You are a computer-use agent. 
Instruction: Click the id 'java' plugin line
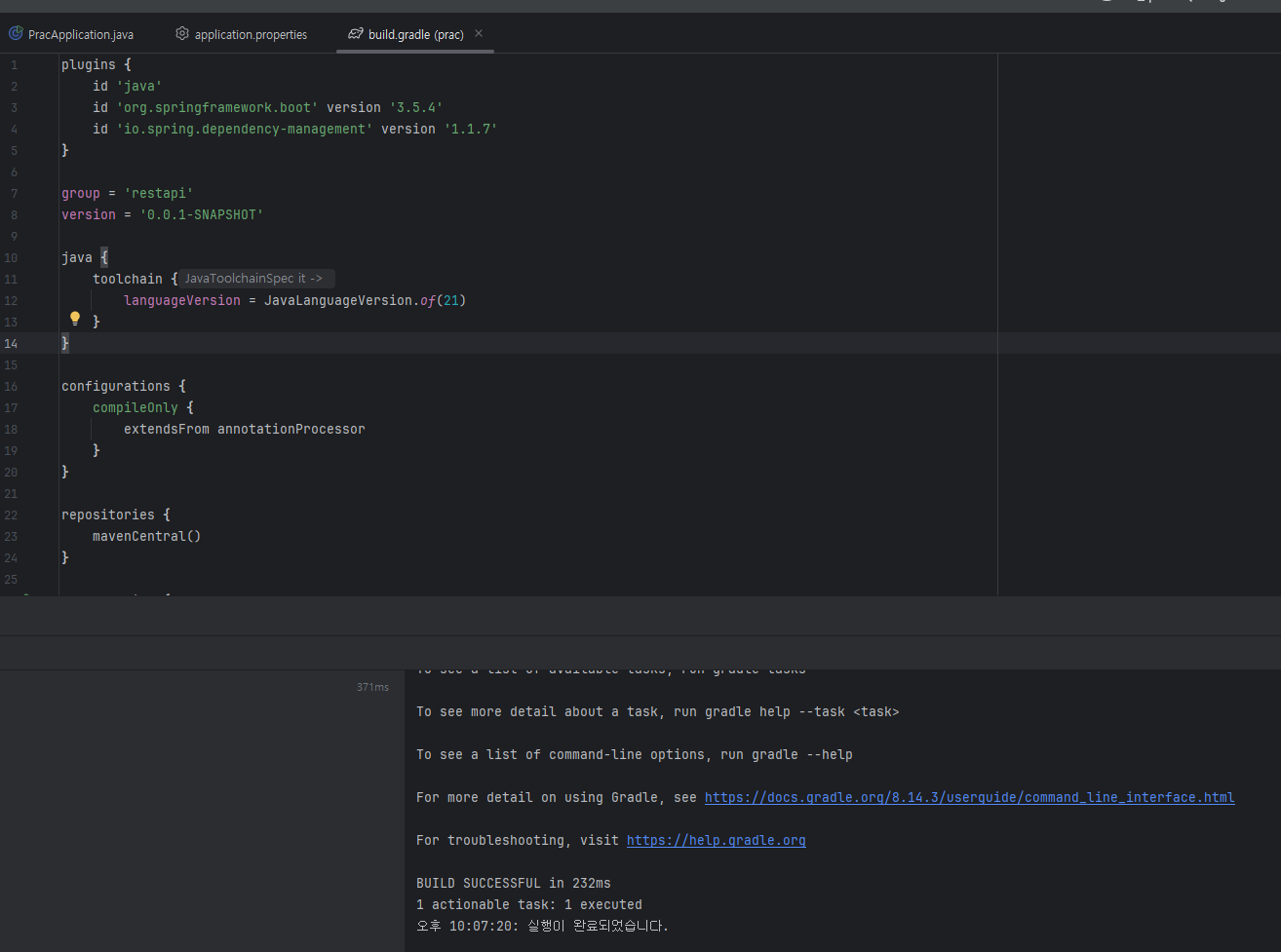pos(128,86)
